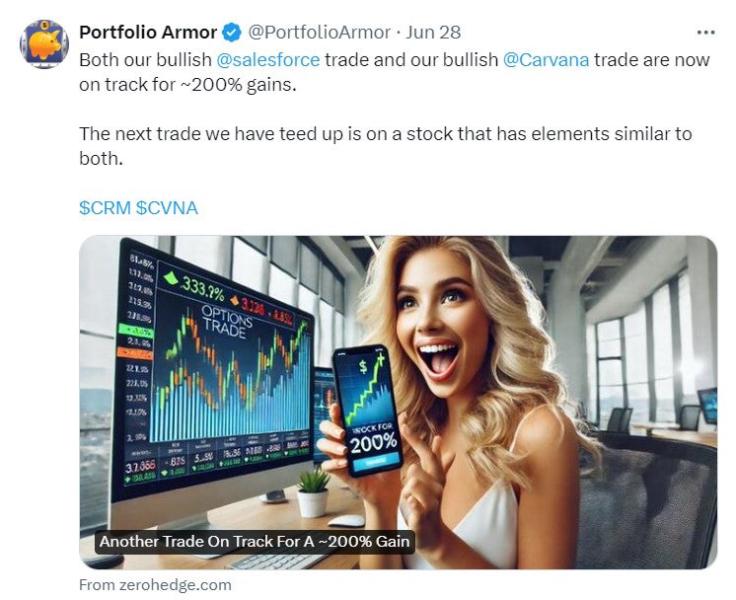736x600 pixels.
Task: Open the @PortfolioArmor handle link
Action: 318,32
